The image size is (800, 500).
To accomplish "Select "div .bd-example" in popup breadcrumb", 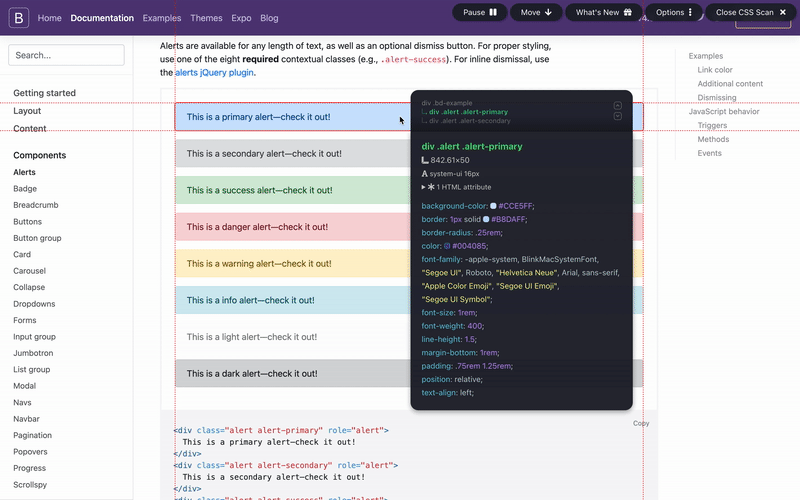I will 447,103.
